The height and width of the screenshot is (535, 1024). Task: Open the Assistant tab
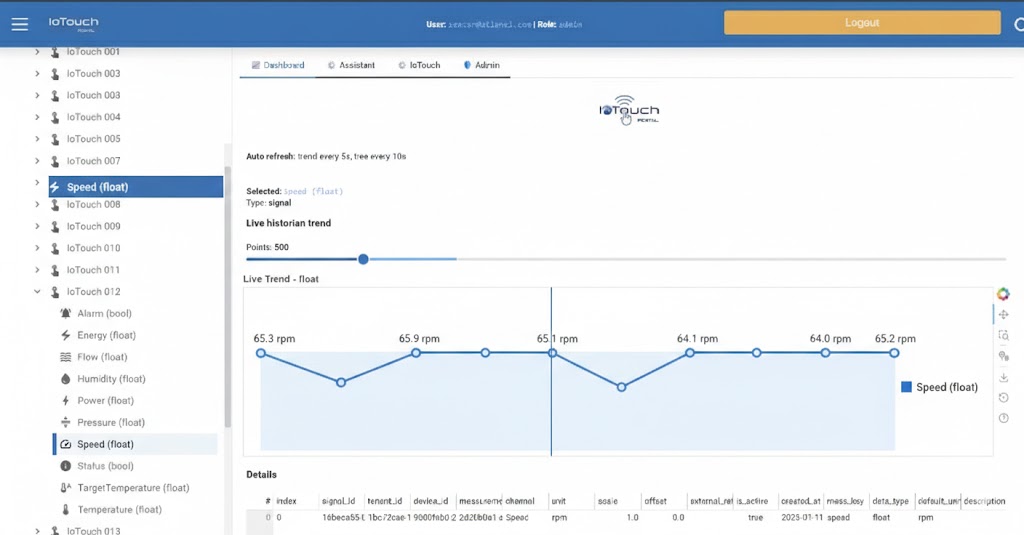point(351,65)
